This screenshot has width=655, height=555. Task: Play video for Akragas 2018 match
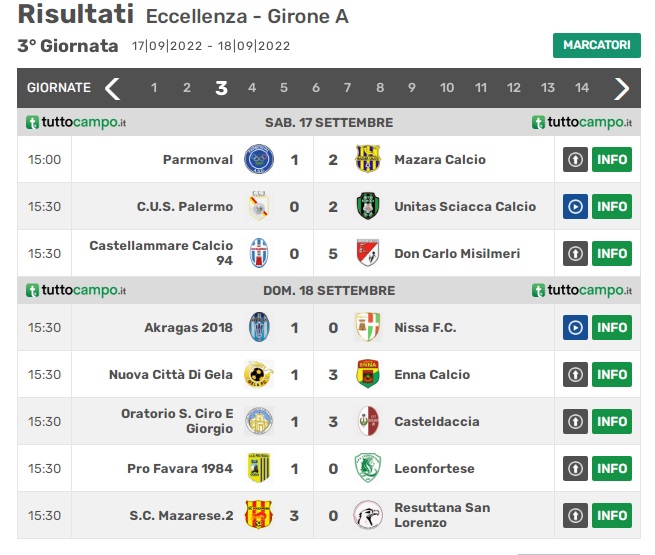575,327
